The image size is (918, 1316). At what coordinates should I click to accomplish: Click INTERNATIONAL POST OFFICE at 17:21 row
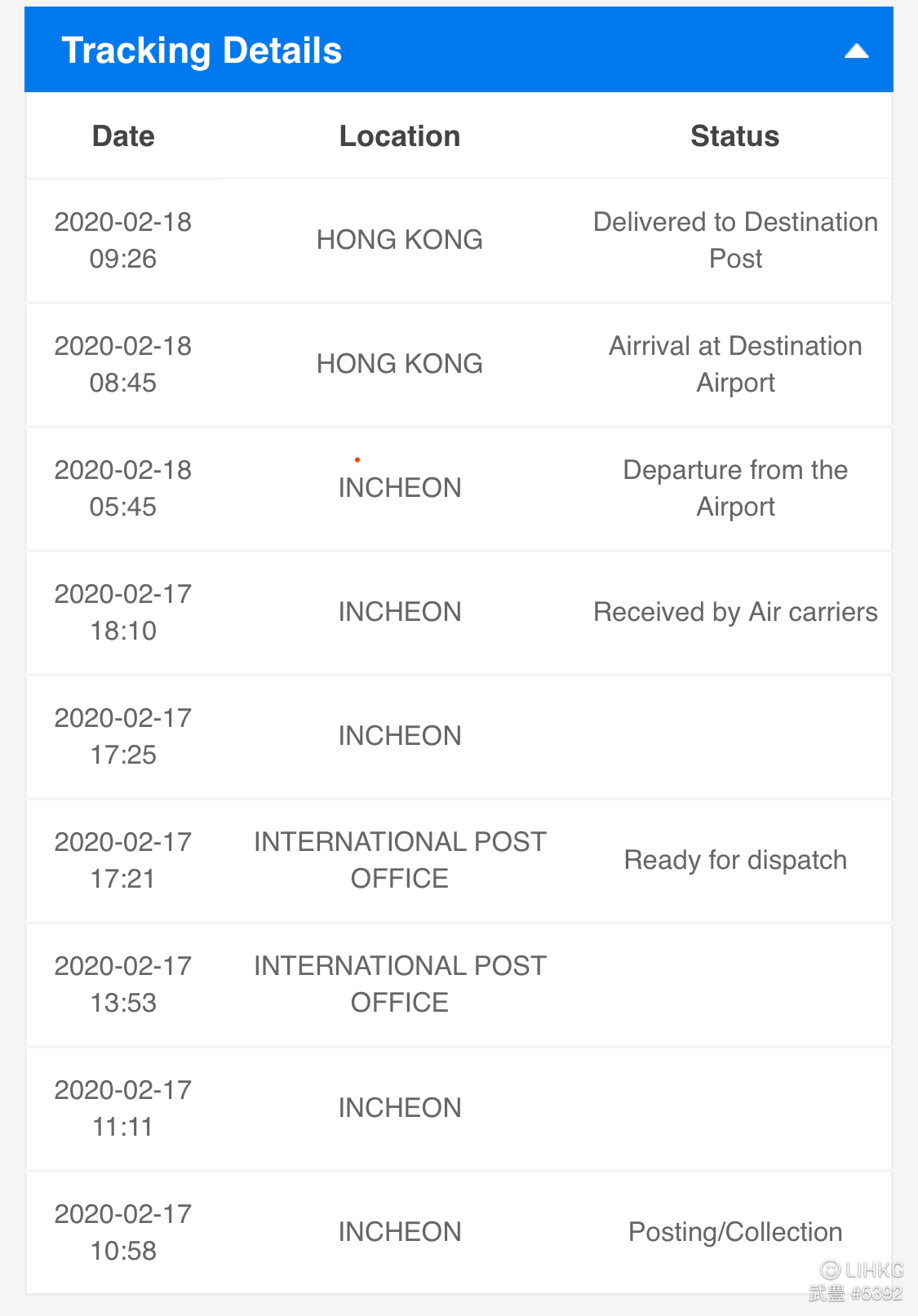click(400, 860)
